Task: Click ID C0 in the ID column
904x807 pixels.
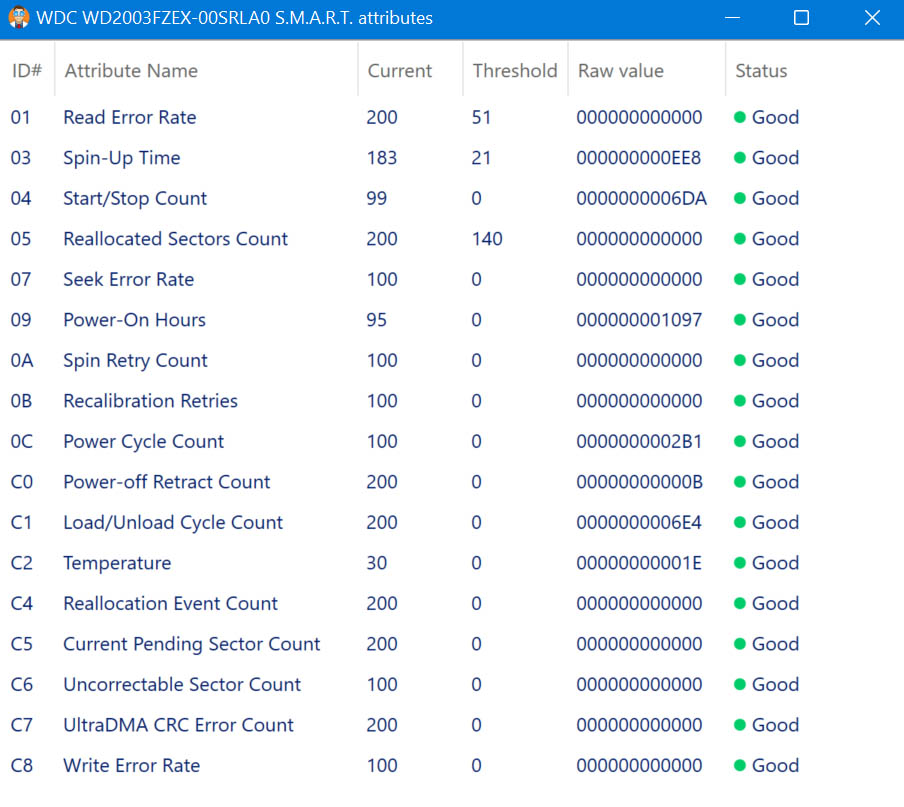Action: (22, 481)
